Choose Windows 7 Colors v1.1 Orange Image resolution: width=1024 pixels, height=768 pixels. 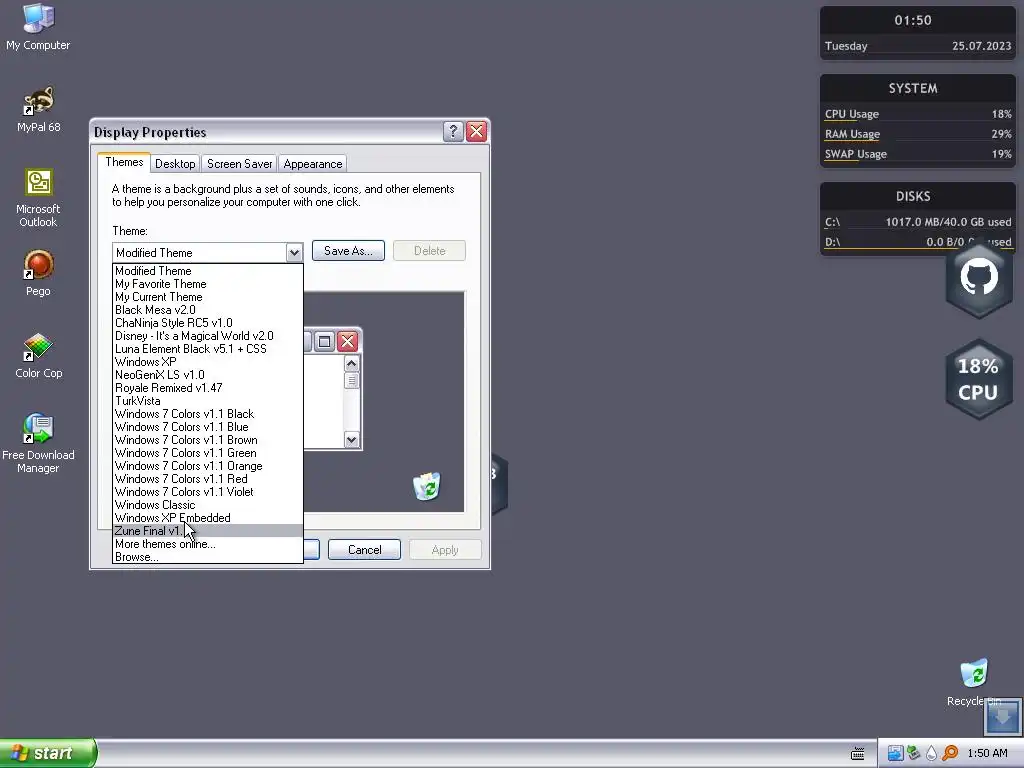208,466
